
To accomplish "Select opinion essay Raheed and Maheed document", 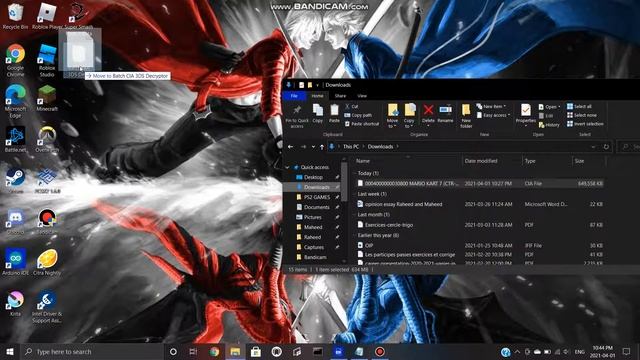I will click(480, 204).
